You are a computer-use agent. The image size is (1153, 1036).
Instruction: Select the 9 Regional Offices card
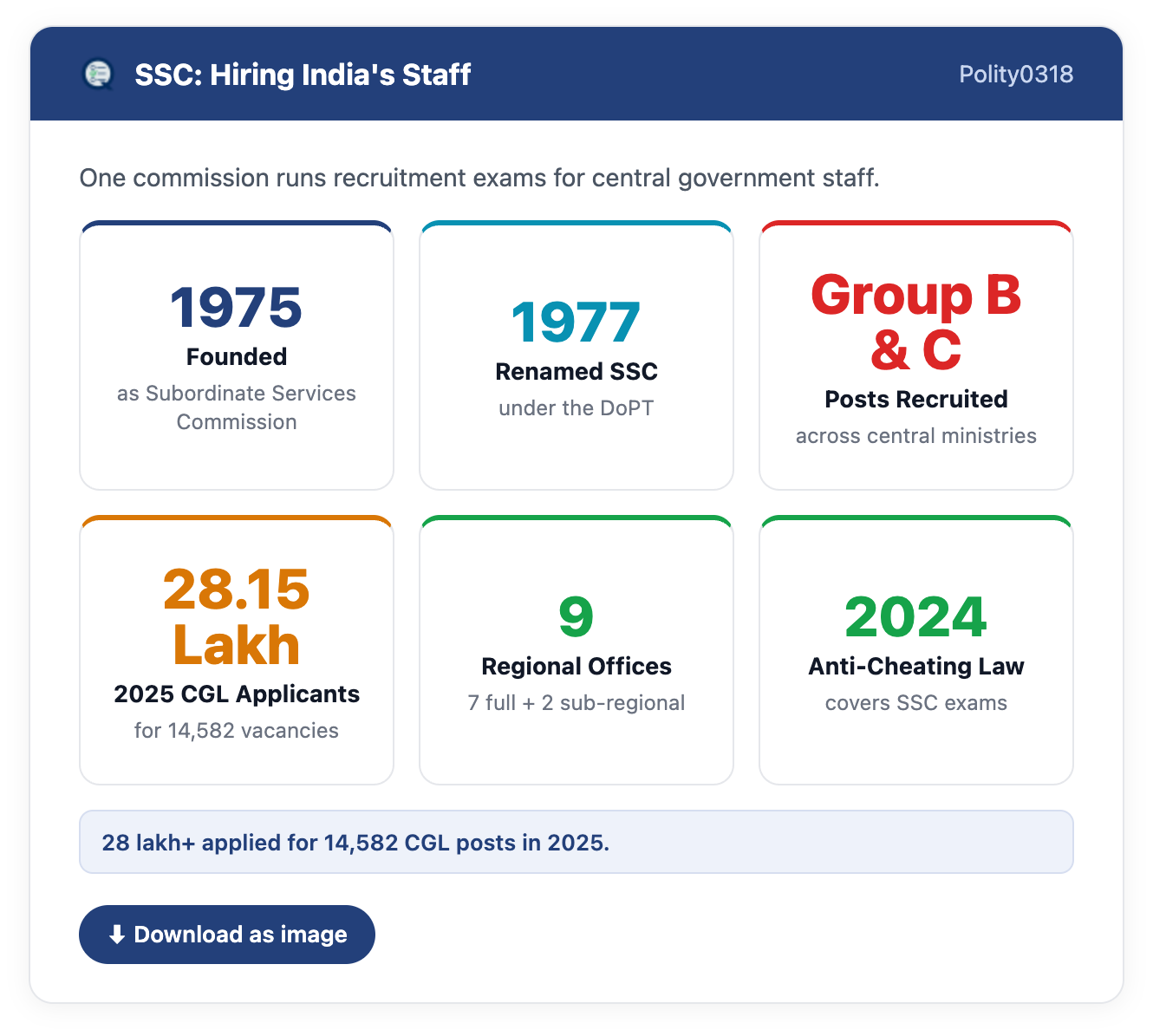pyautogui.click(x=576, y=650)
